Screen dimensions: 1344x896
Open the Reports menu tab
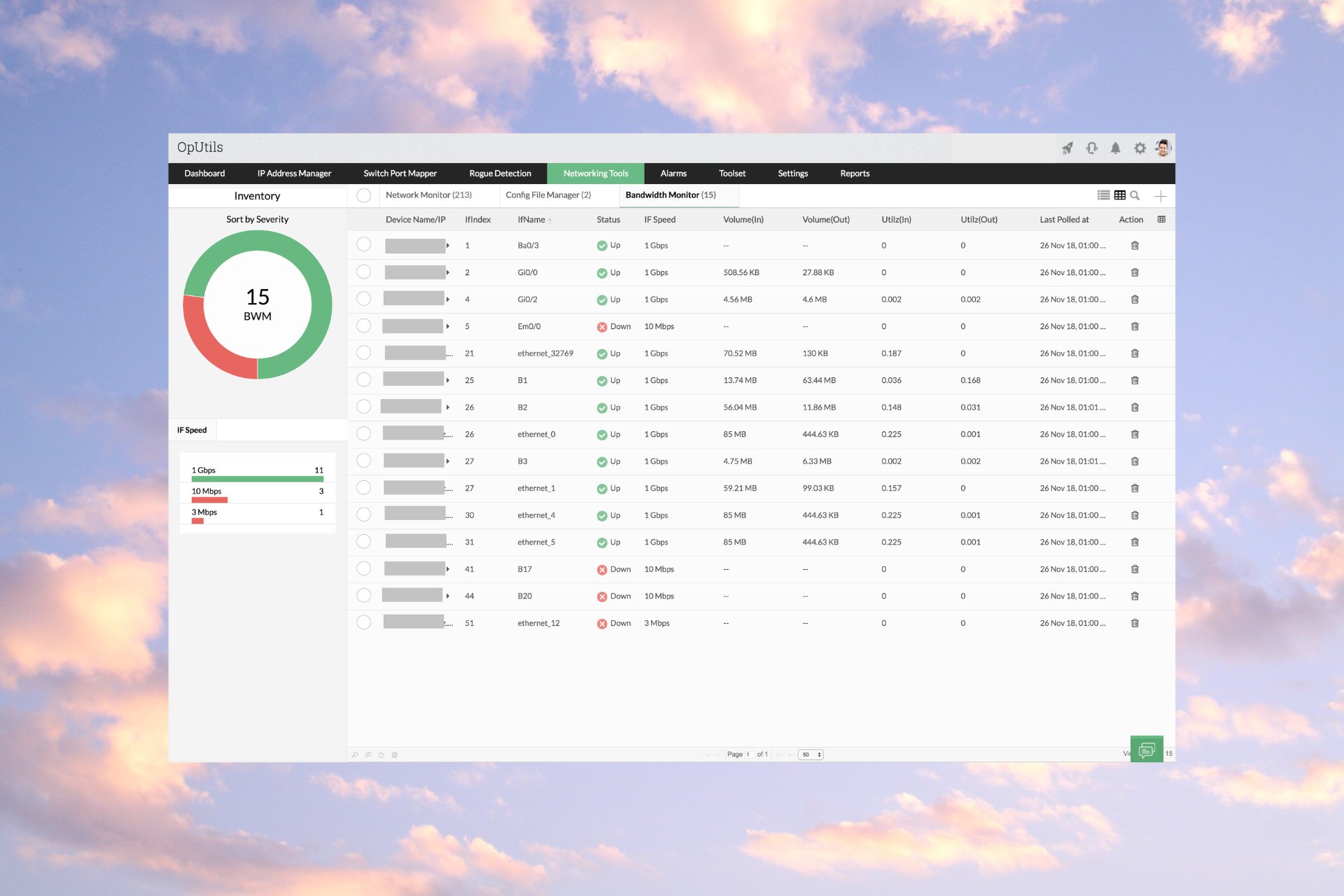click(x=855, y=174)
